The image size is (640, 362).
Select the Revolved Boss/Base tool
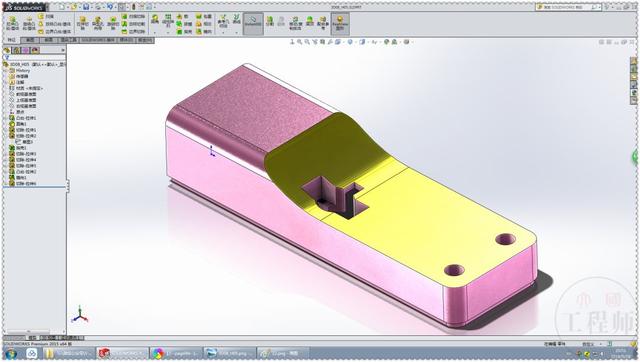click(29, 24)
